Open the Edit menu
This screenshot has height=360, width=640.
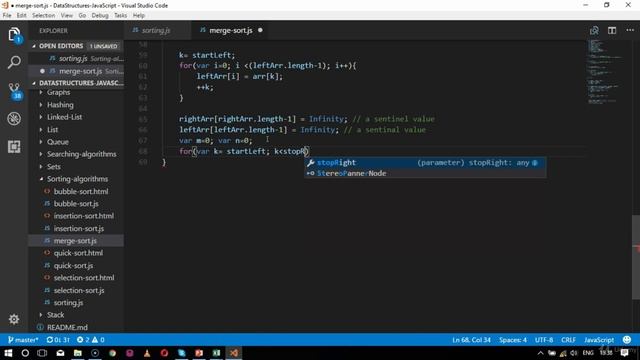pyautogui.click(x=21, y=16)
